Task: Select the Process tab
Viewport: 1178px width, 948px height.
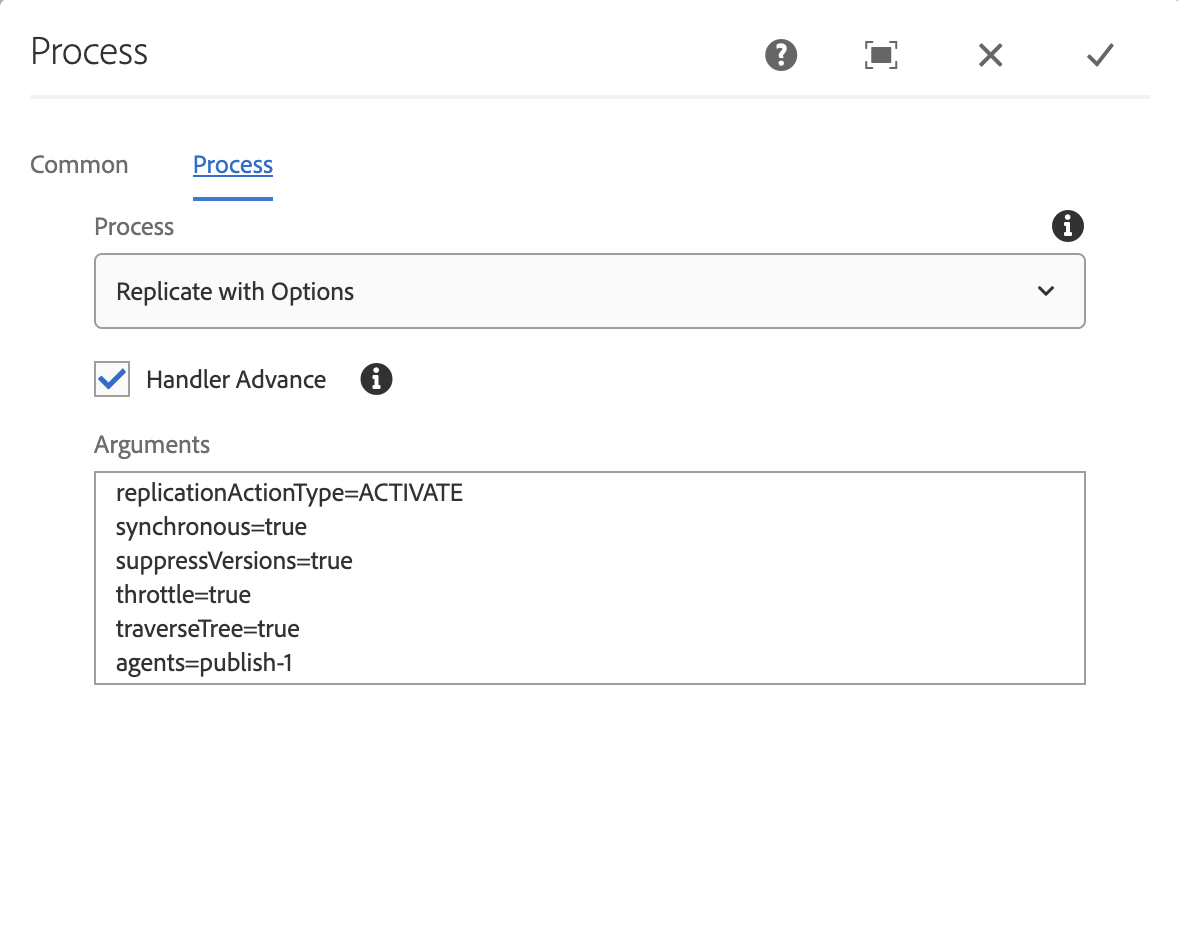Action: [x=233, y=164]
